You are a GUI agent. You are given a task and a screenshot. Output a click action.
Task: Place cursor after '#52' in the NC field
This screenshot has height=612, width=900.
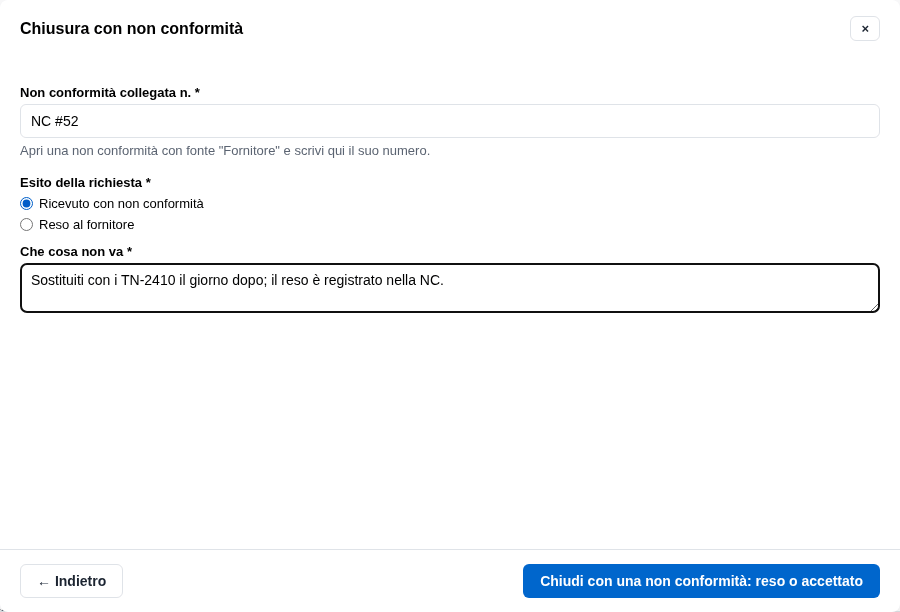[79, 121]
